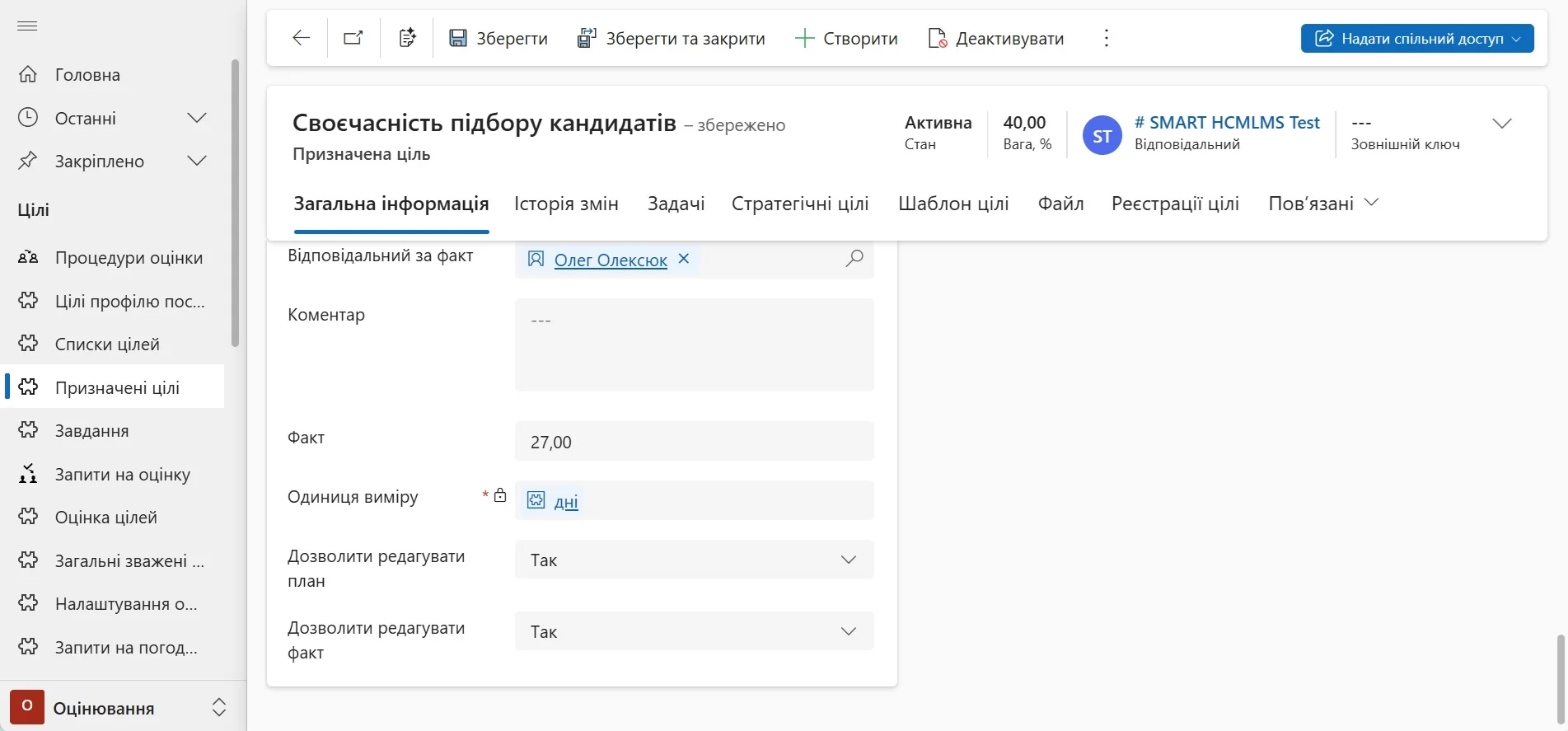
Task: Switch to Історія змін tab
Action: pos(566,204)
